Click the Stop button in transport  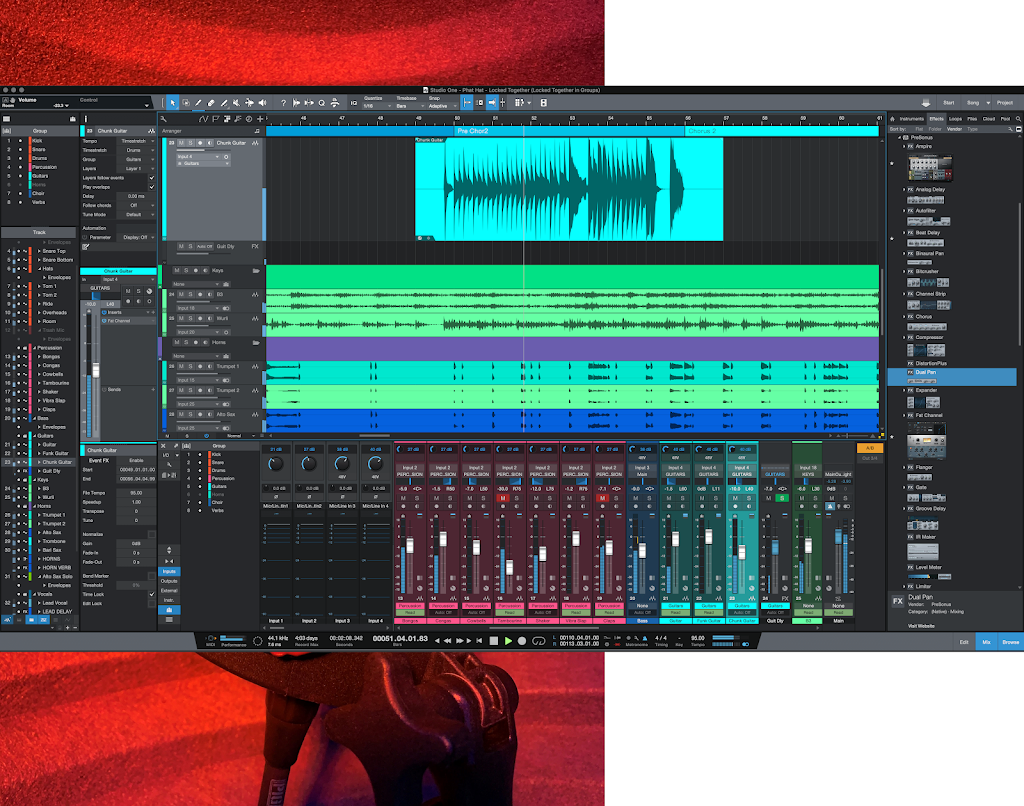pyautogui.click(x=494, y=640)
